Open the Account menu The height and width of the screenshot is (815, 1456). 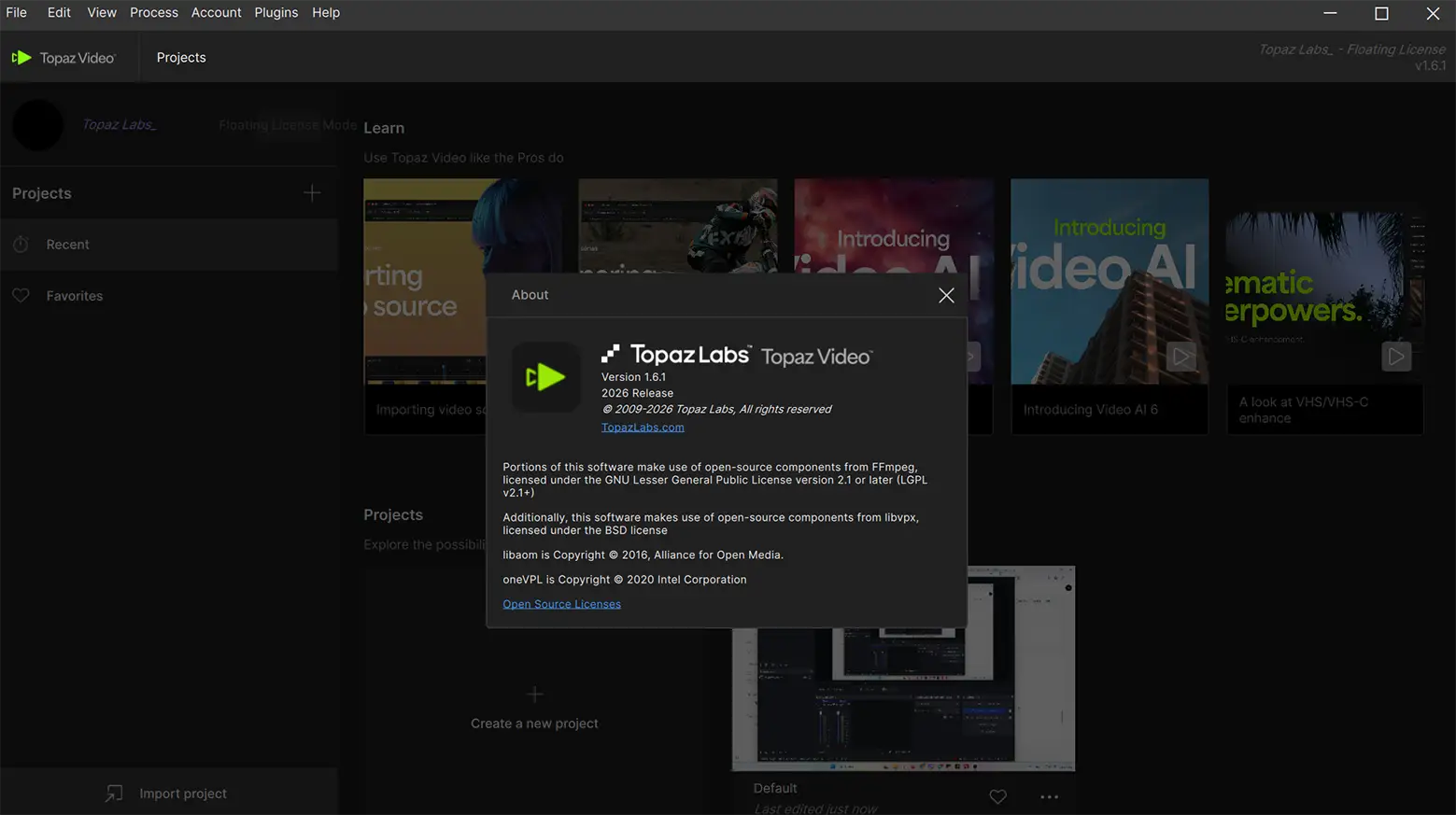coord(217,13)
